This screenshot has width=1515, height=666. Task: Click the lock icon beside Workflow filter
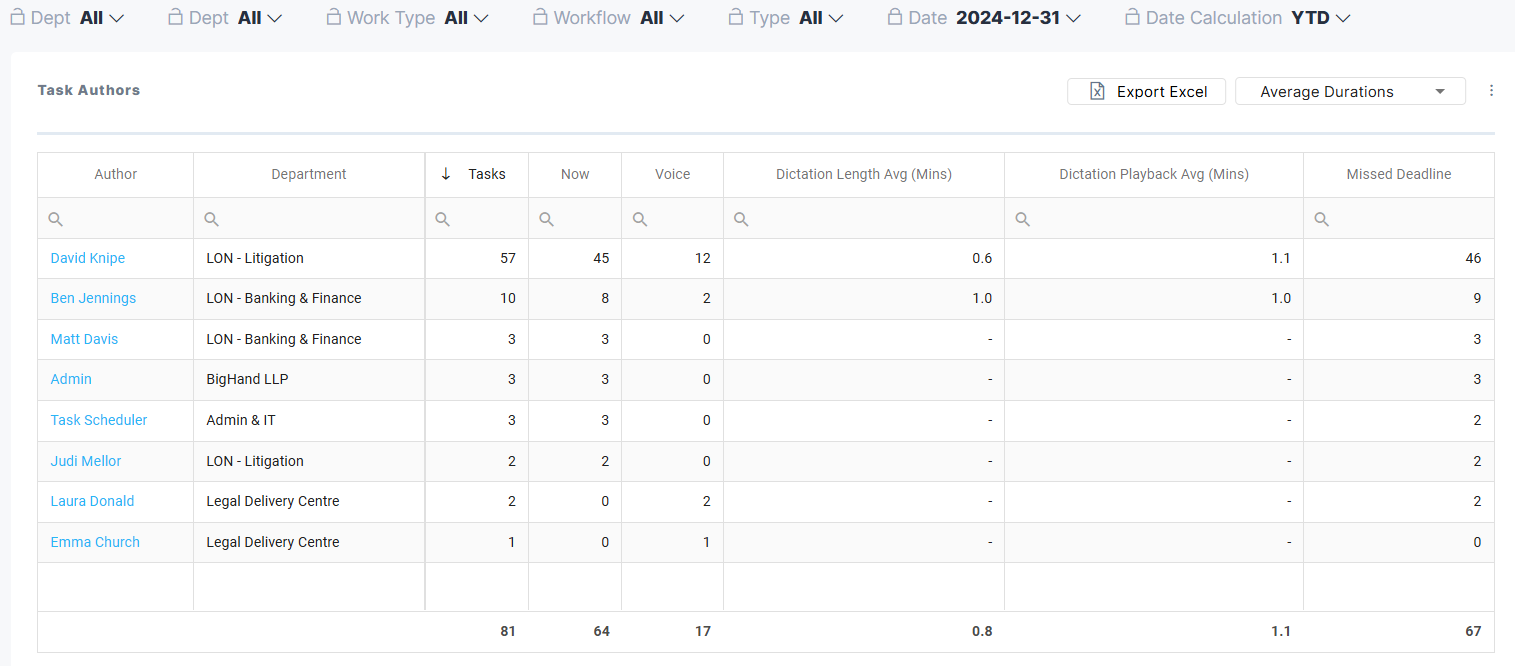[540, 17]
